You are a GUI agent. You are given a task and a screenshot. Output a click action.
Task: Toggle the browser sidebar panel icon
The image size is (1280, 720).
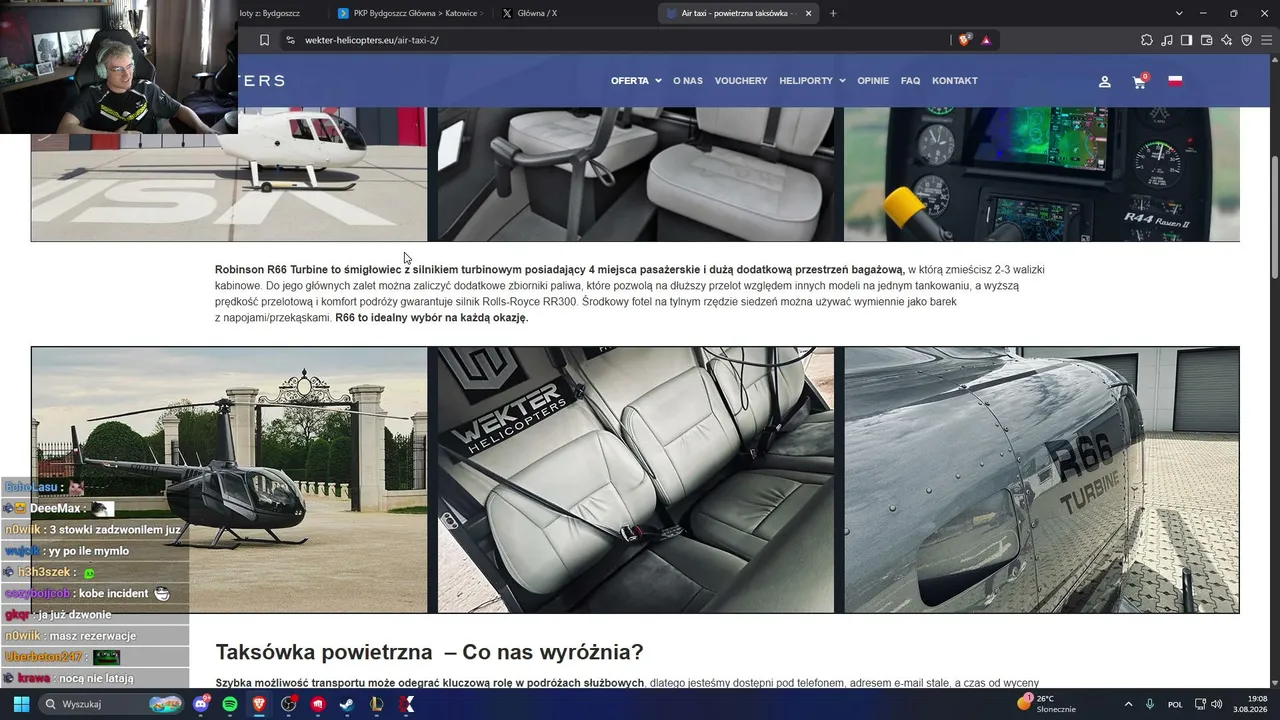click(x=1187, y=40)
